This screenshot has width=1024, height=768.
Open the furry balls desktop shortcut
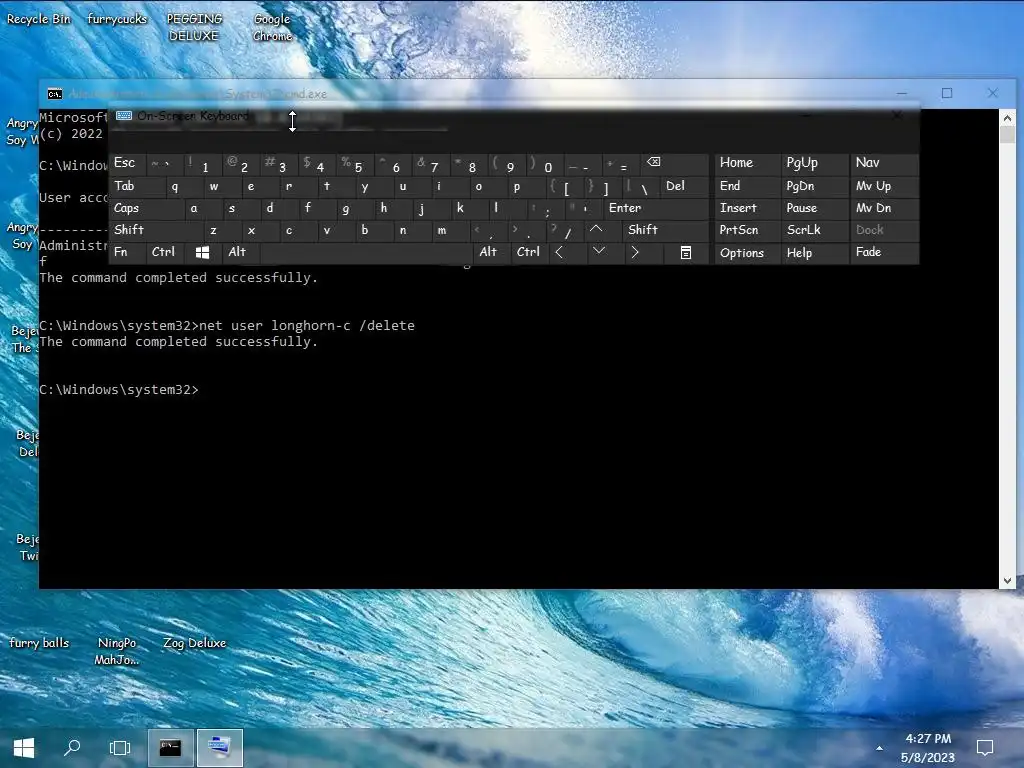click(39, 643)
